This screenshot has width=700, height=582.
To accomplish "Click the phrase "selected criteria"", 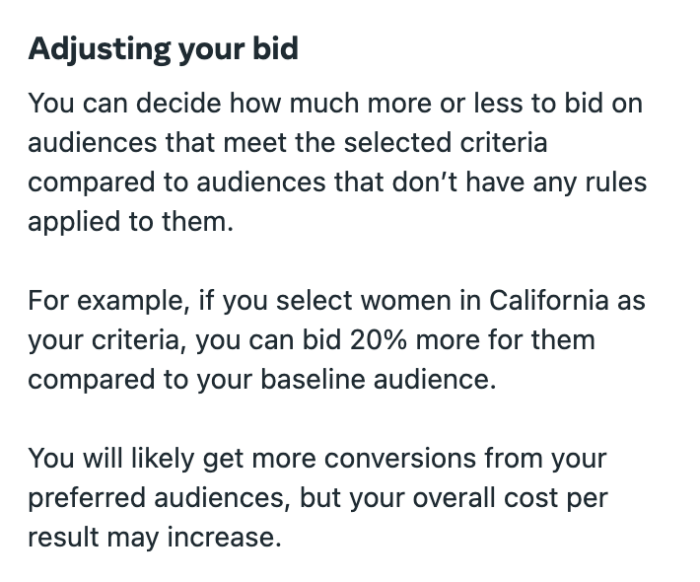I will [x=446, y=142].
